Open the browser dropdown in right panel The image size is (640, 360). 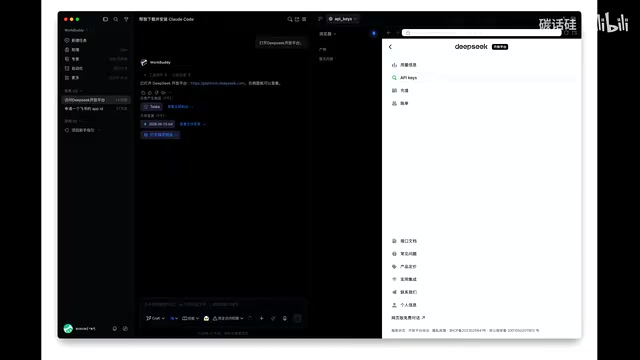pyautogui.click(x=327, y=34)
